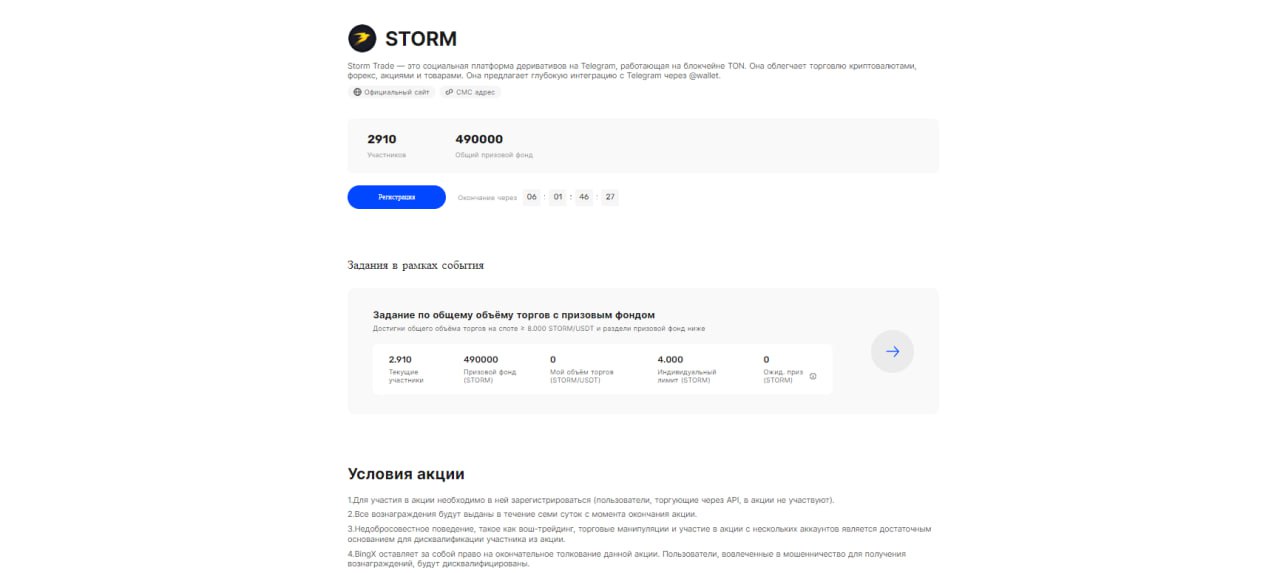Click the Ожид. приз (STORM) label
The height and width of the screenshot is (573, 1280).
coord(783,376)
